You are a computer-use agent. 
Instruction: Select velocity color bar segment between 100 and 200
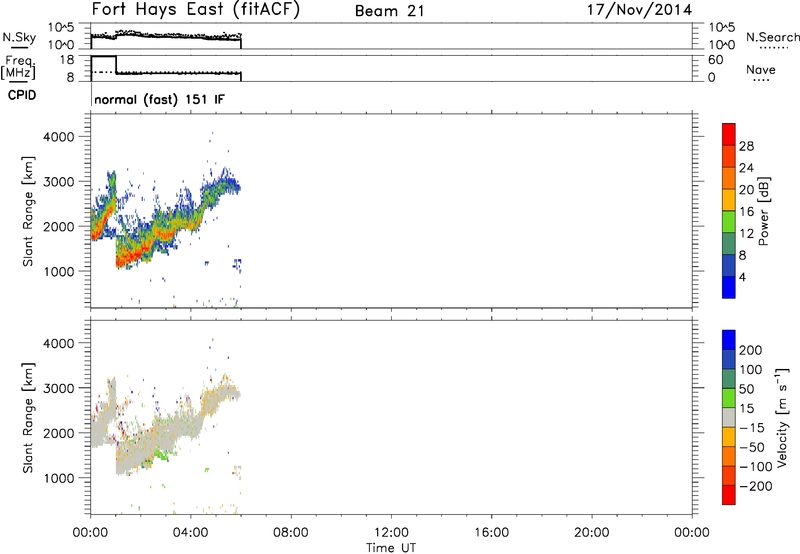pos(729,359)
